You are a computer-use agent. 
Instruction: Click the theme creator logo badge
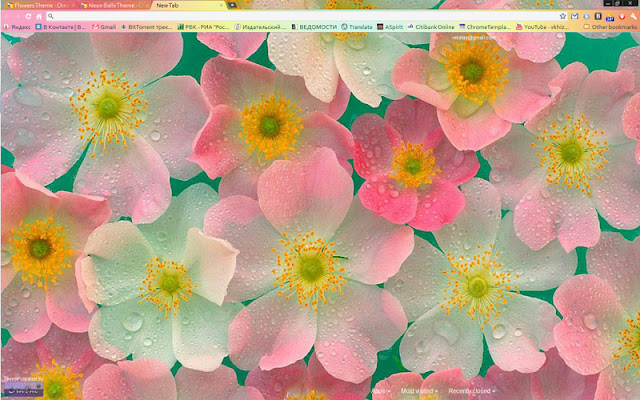[23, 389]
